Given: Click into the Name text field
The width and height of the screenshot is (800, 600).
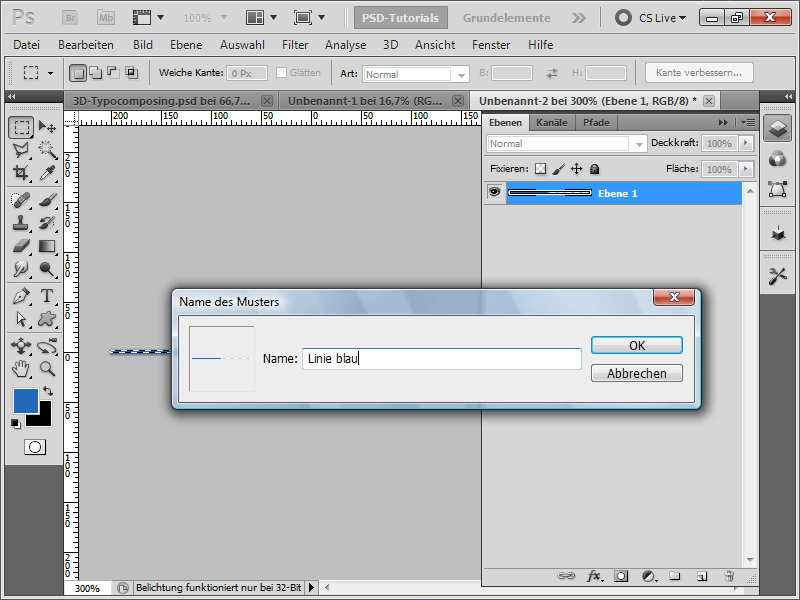Looking at the screenshot, I should 442,359.
